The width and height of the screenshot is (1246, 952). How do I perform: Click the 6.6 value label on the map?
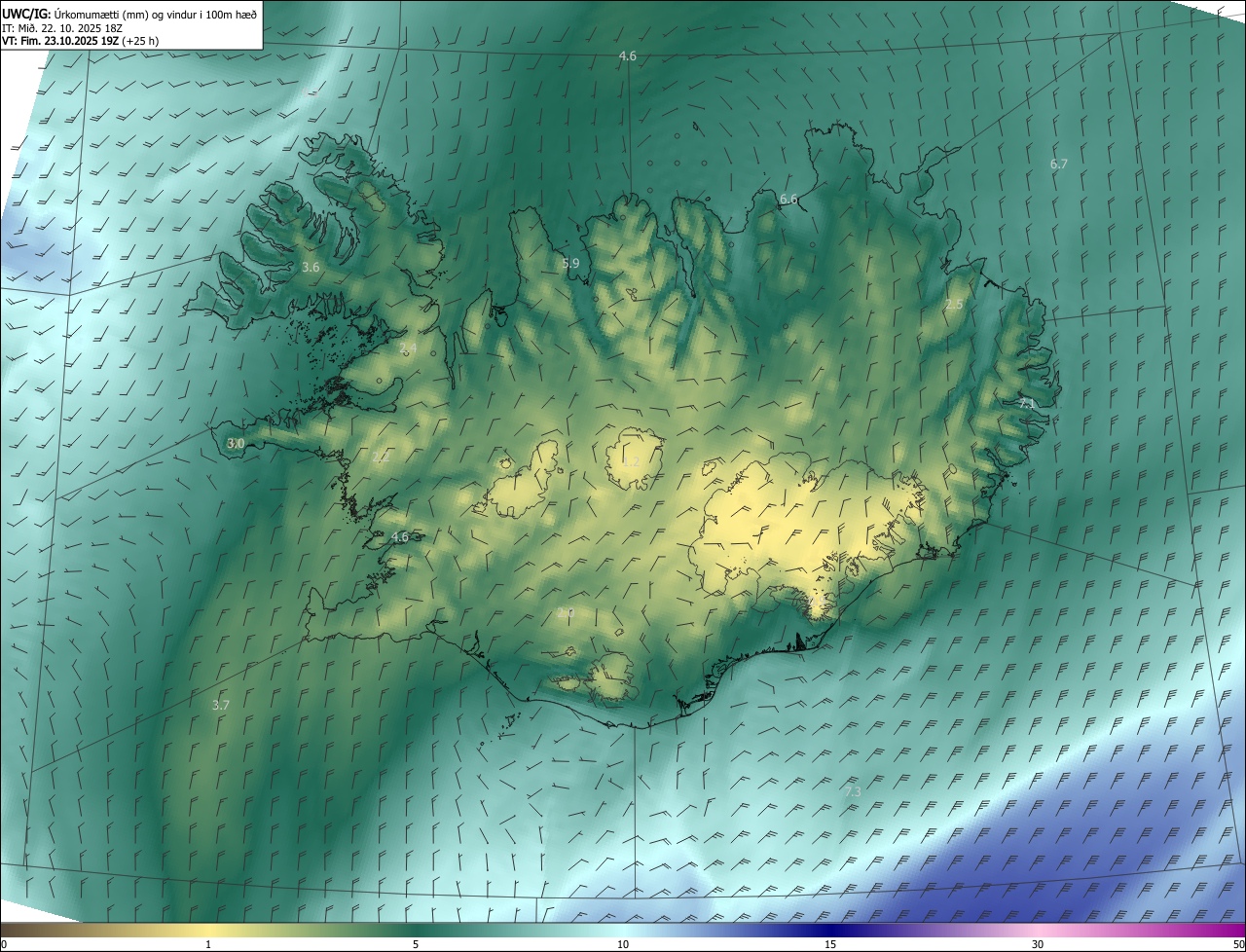[788, 200]
